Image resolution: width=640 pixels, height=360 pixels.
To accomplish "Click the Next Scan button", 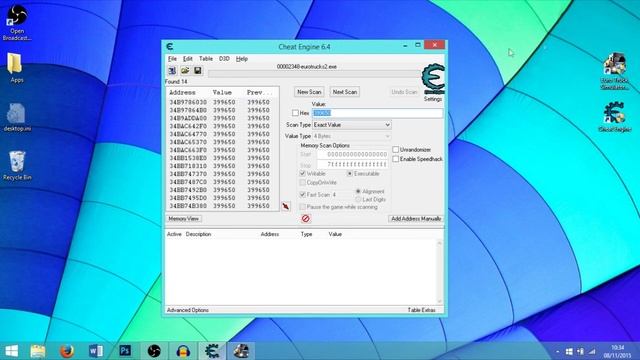I will tap(344, 92).
